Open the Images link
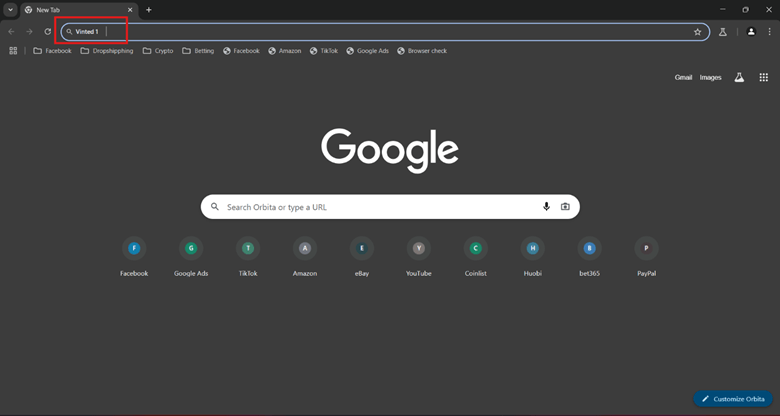This screenshot has height=416, width=780. point(710,78)
